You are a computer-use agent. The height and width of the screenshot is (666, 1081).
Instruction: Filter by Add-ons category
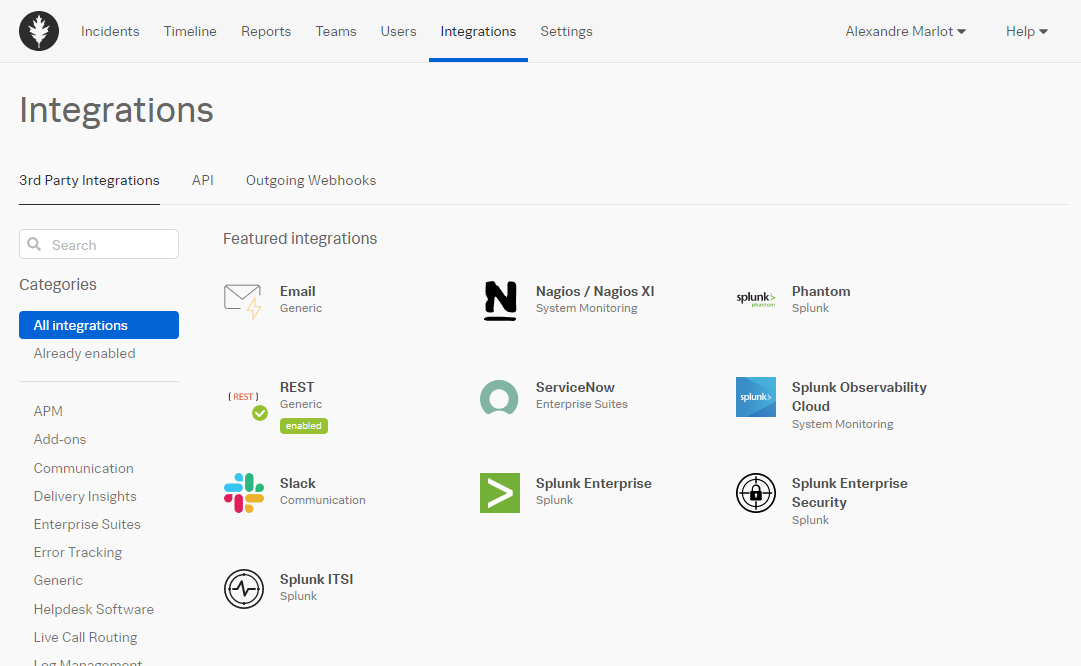pos(60,439)
